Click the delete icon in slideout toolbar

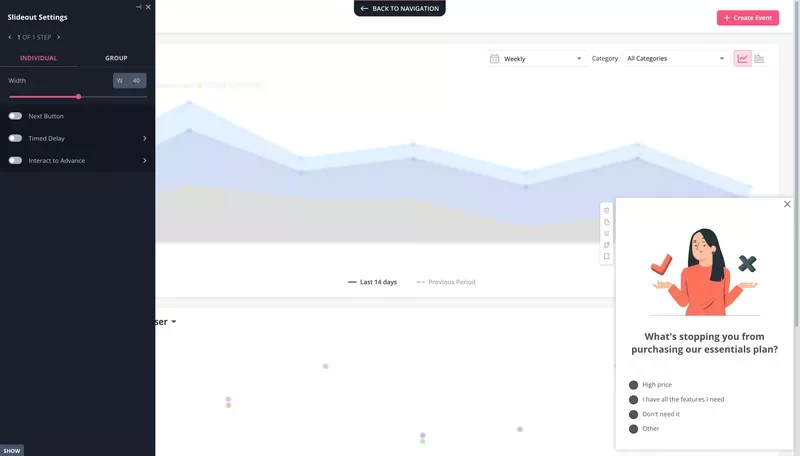(x=607, y=210)
